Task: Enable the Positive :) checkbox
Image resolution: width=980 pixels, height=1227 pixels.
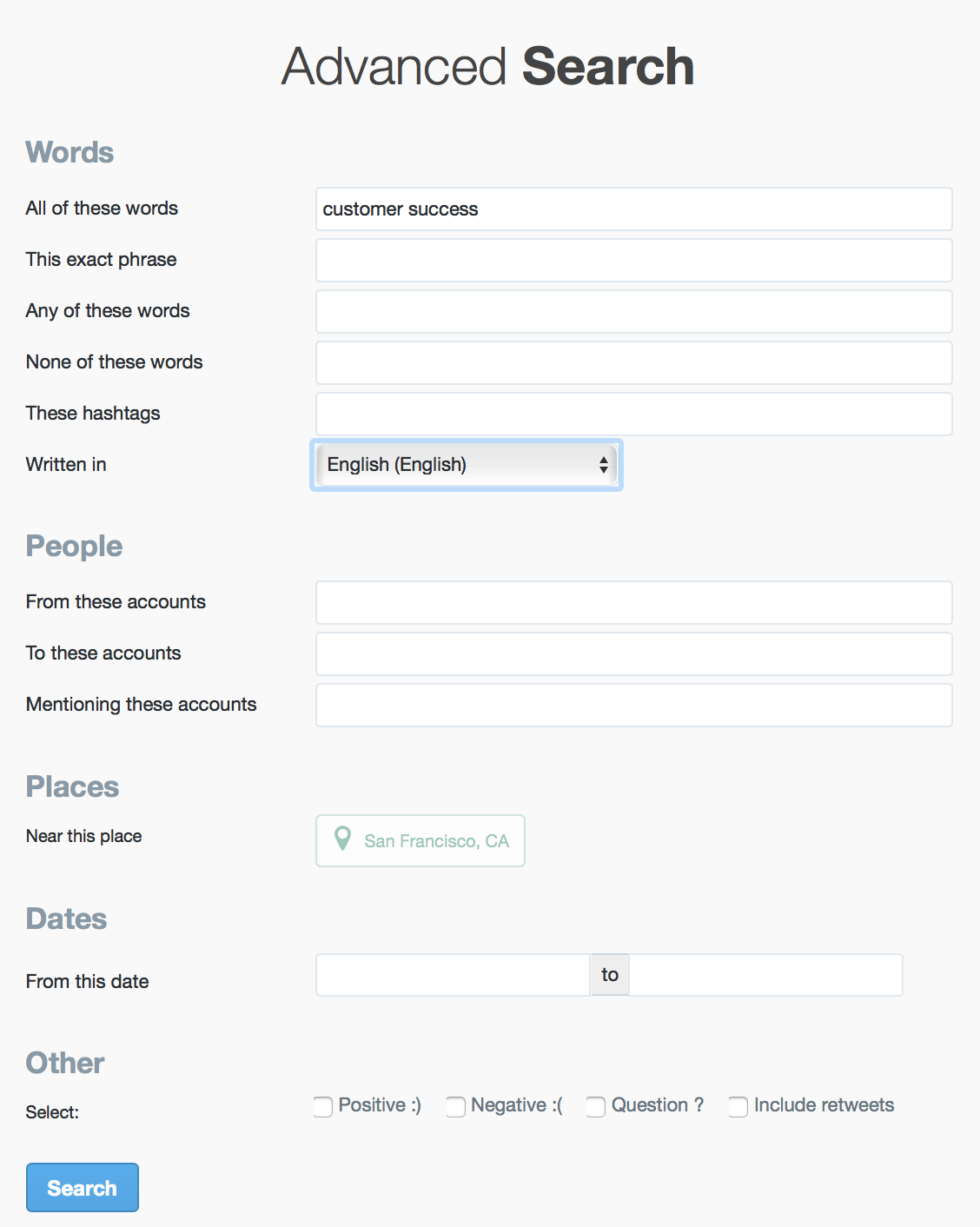Action: pos(323,1106)
